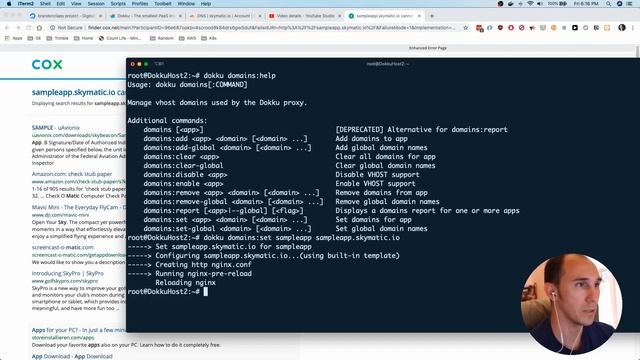Viewport: 640px width, 360px height.
Task: Switch to the Dokku smallest PaaS tab
Action: (x=145, y=16)
